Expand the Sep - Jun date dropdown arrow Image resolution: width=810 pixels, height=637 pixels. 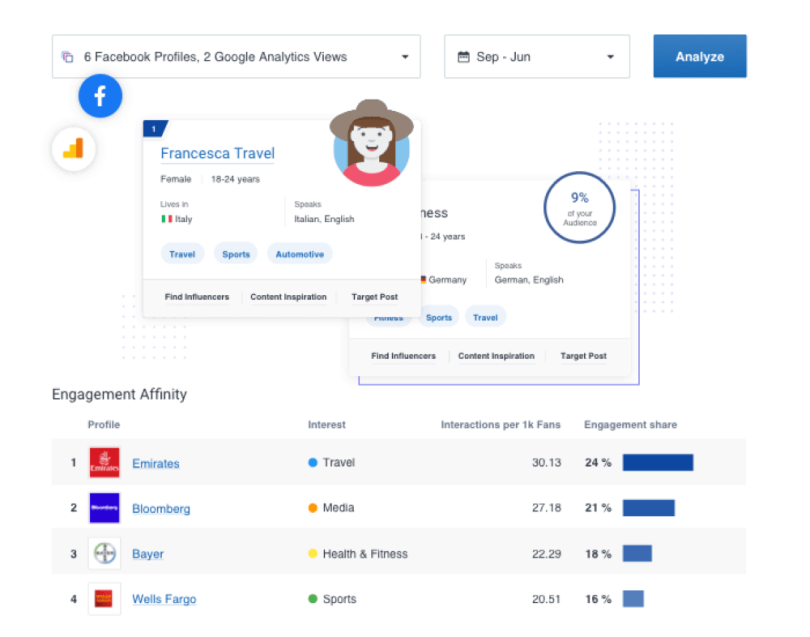tap(611, 57)
